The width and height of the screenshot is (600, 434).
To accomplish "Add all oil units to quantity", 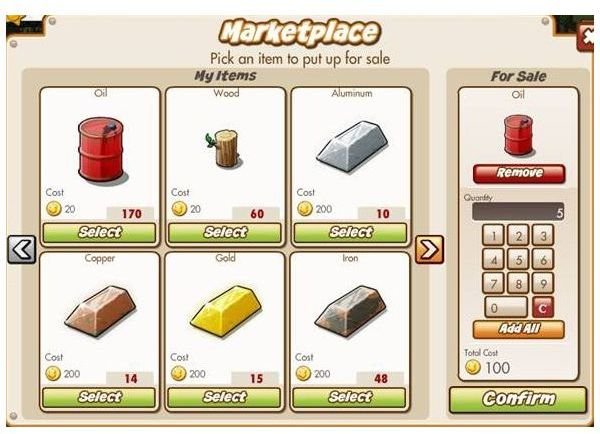I will click(x=519, y=329).
